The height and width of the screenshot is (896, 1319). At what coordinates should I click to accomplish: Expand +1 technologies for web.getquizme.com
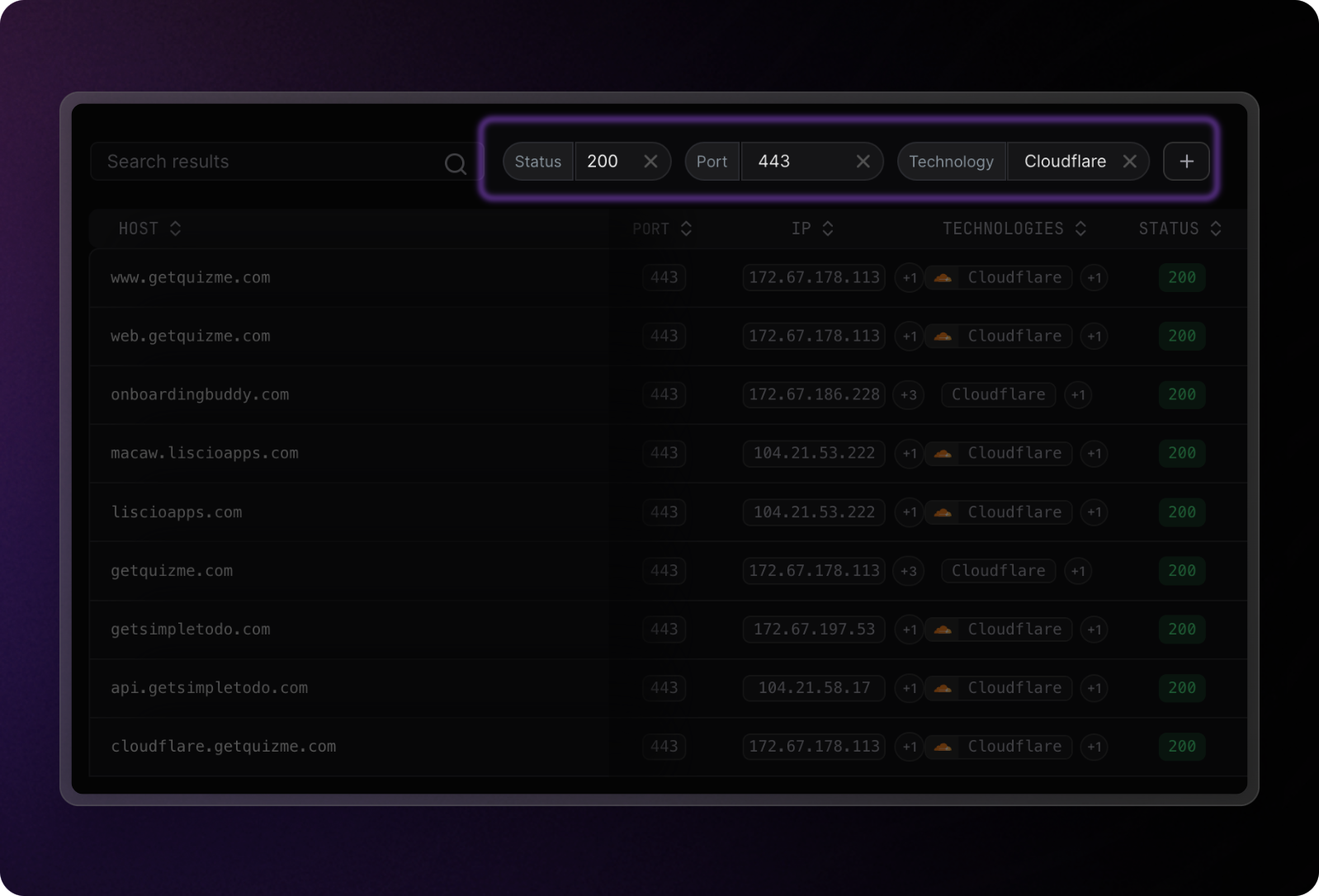click(x=1094, y=337)
